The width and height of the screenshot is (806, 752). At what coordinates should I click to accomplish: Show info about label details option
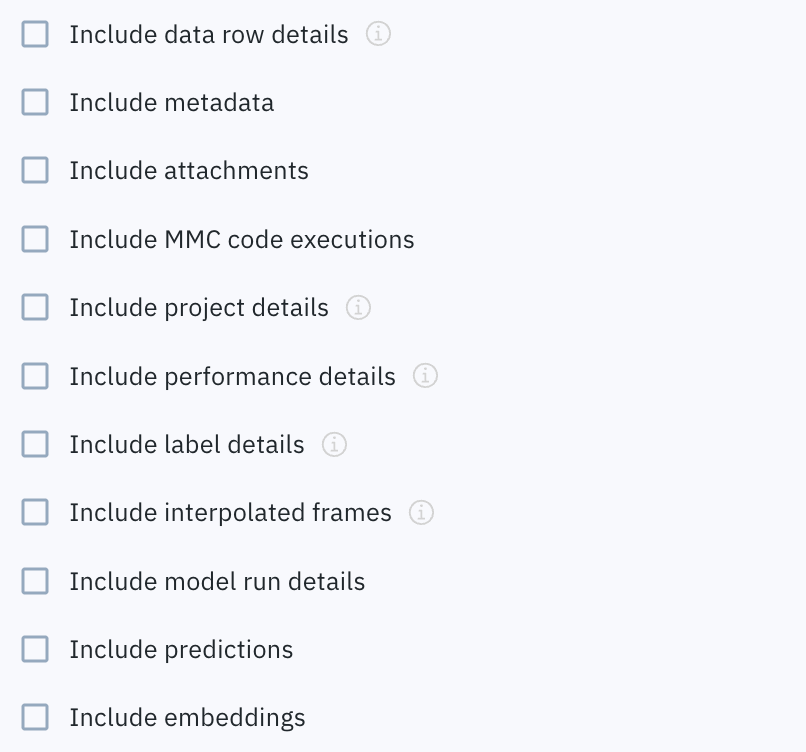point(334,444)
